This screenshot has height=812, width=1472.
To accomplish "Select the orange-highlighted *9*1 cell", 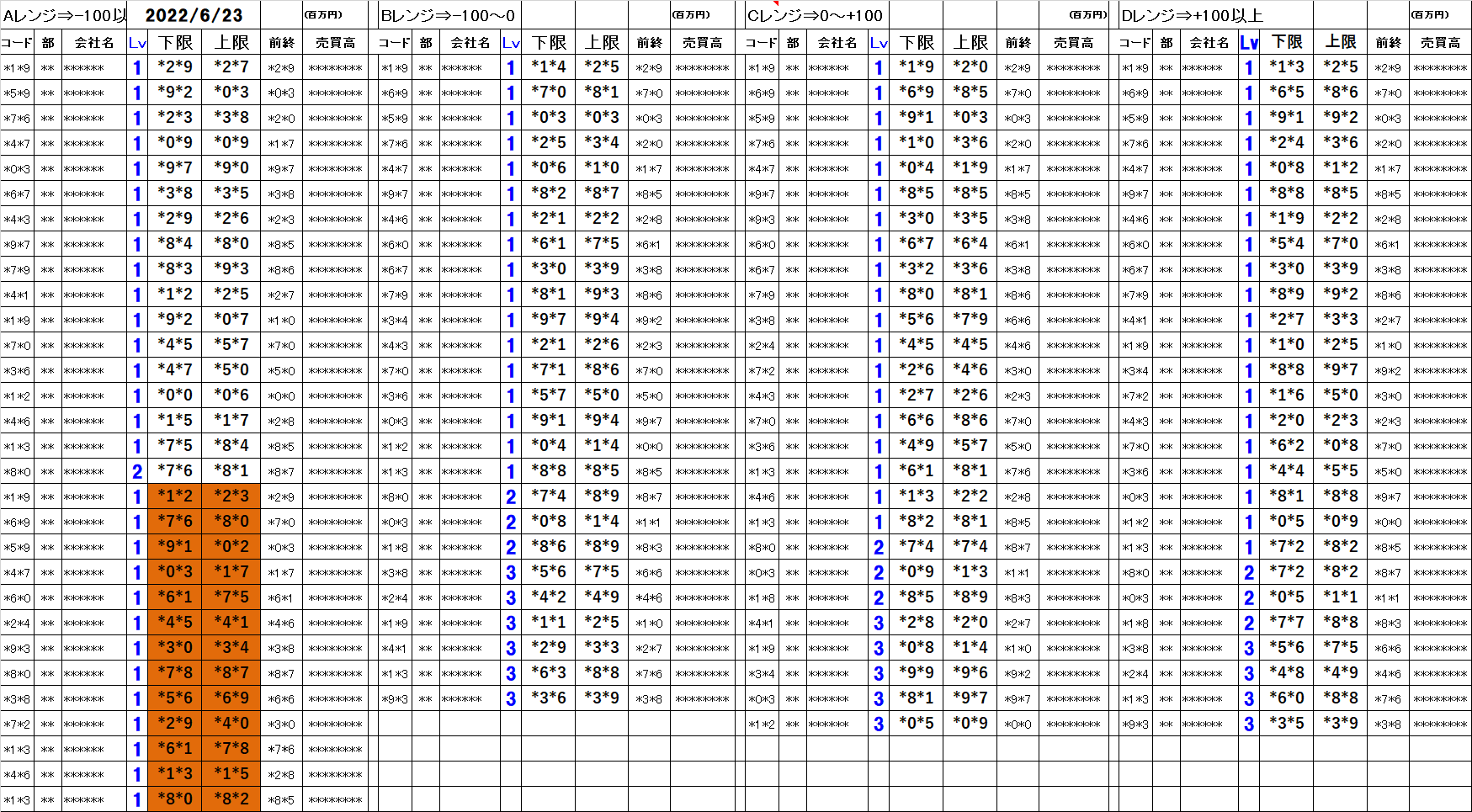I will coord(175,547).
